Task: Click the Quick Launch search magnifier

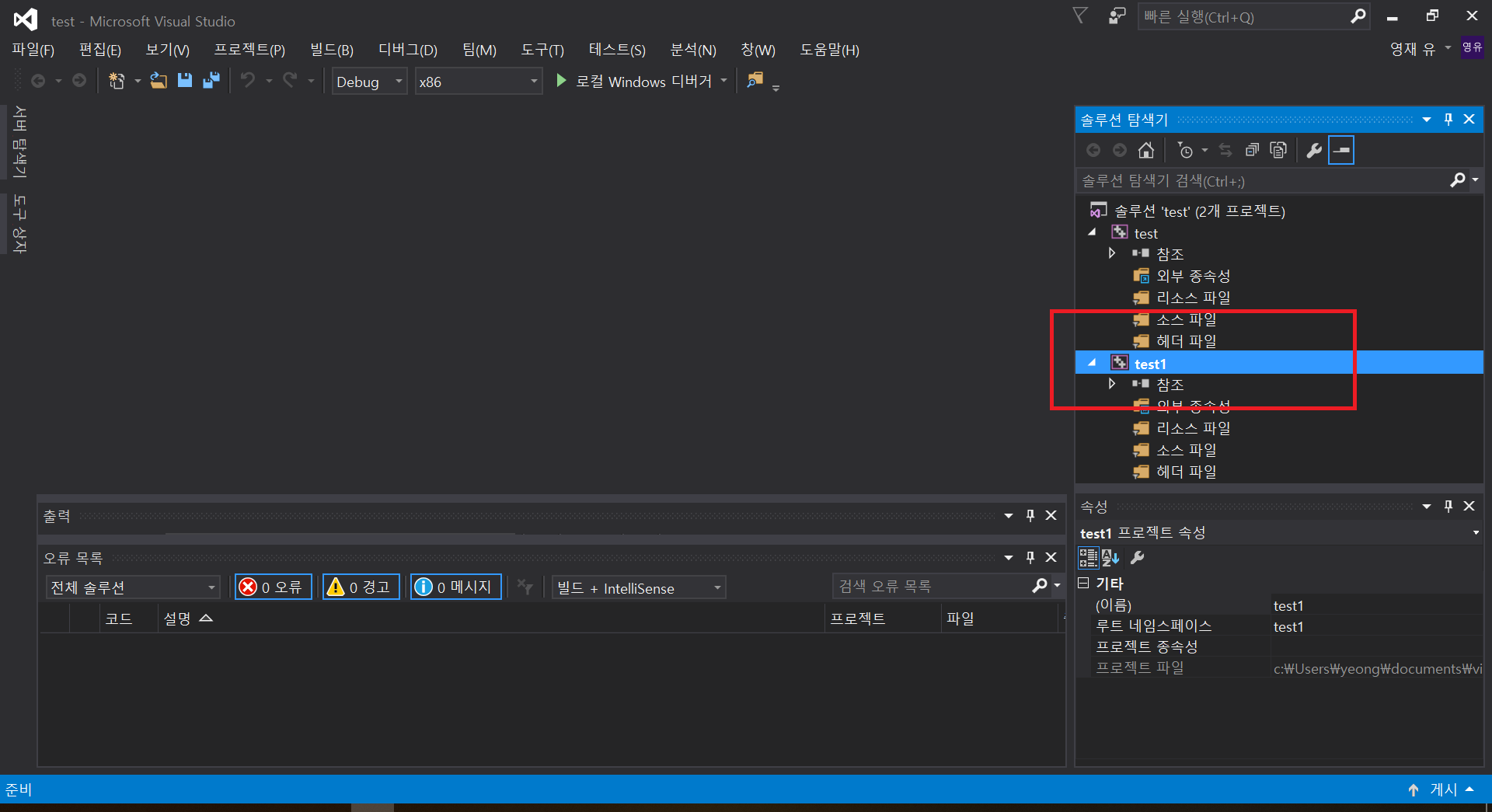Action: coord(1358,16)
